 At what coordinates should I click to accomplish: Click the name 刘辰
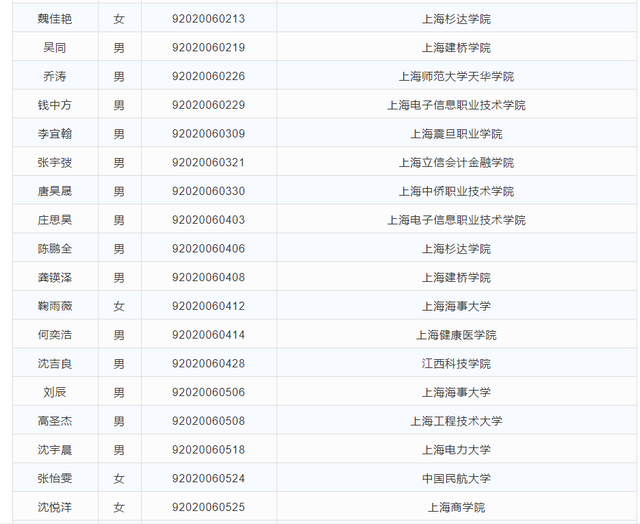(55, 393)
